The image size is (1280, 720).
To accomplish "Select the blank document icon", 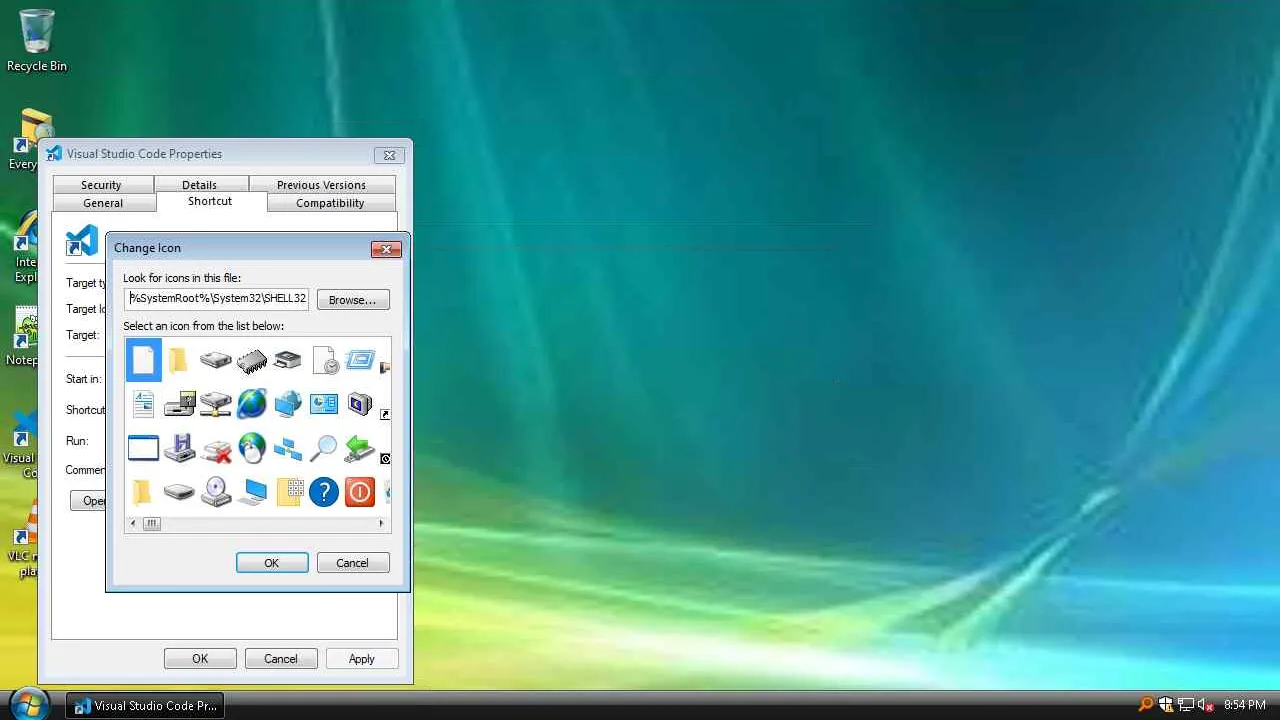I will (143, 360).
